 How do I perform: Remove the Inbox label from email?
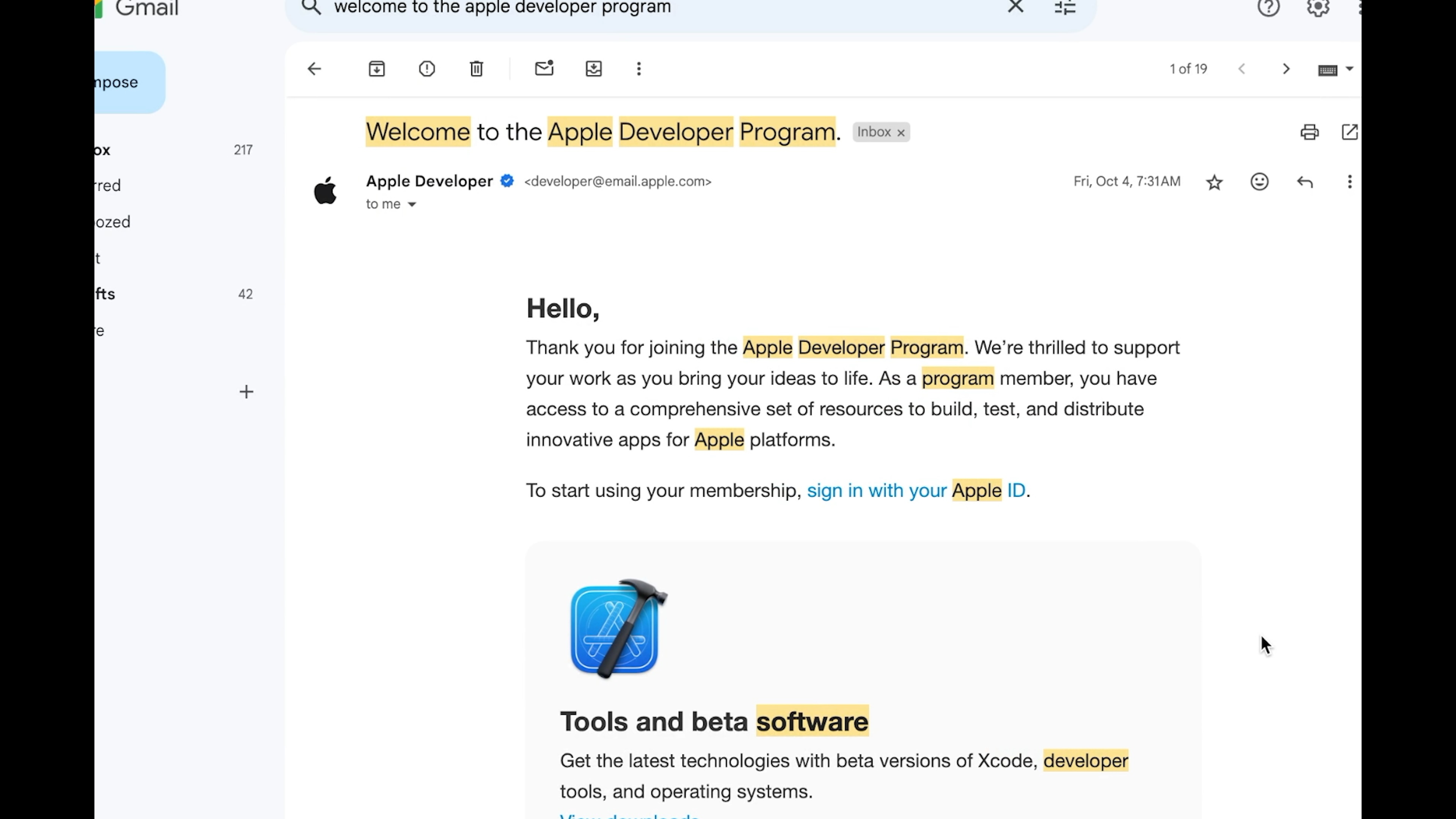(901, 133)
